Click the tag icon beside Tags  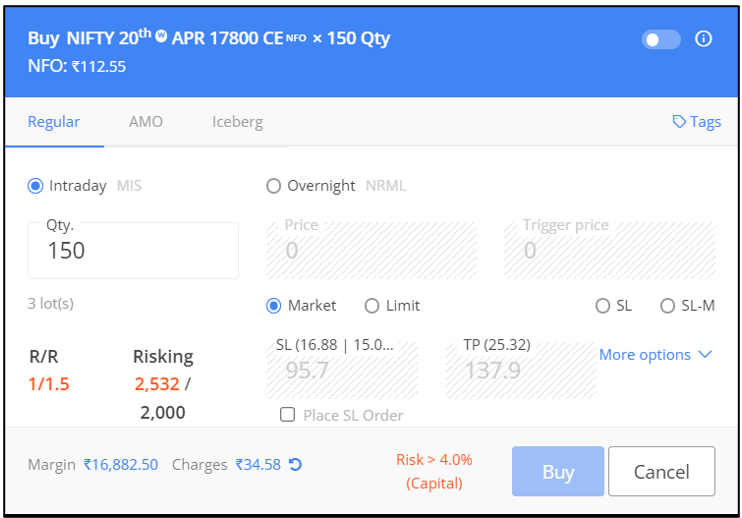tap(680, 122)
